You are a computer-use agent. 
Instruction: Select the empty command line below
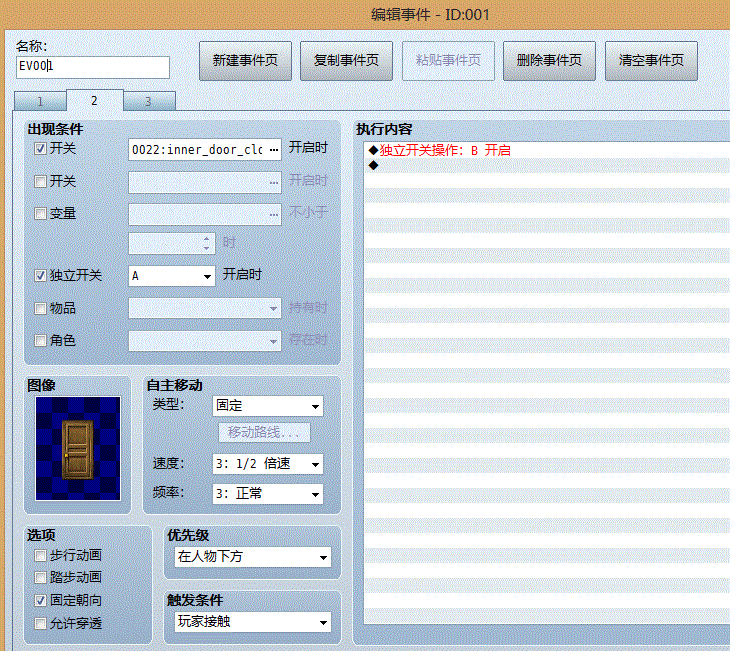547,165
